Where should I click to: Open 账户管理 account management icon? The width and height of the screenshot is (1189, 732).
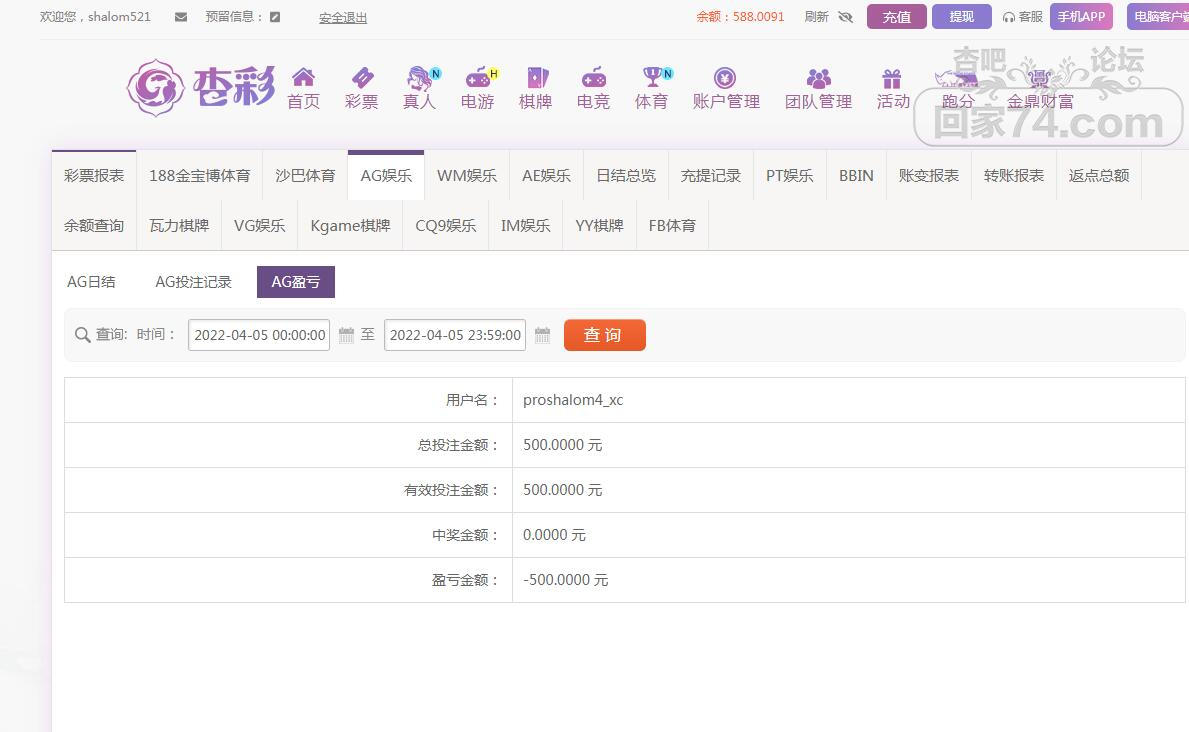(725, 78)
